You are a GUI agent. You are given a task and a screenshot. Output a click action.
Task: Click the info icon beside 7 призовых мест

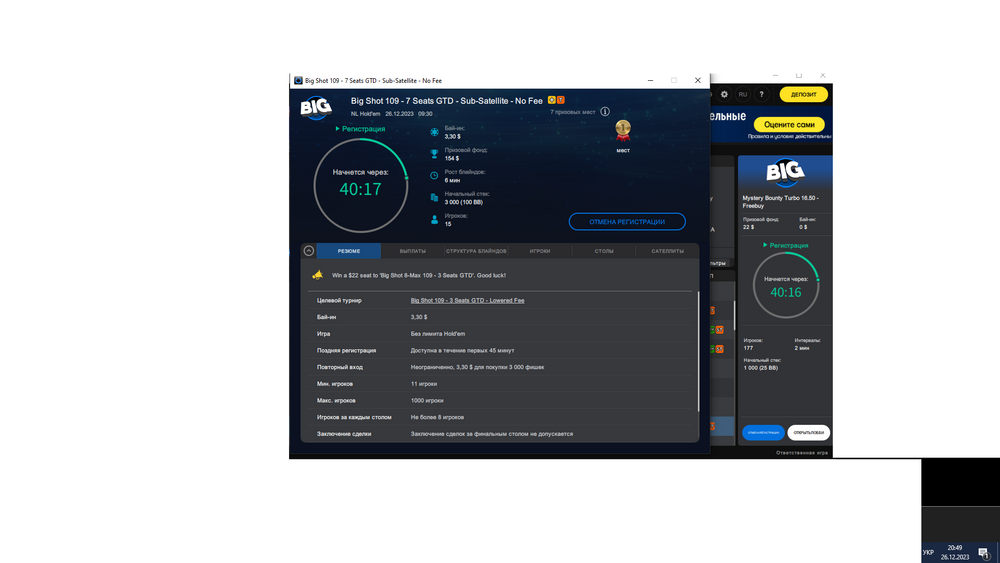(605, 112)
